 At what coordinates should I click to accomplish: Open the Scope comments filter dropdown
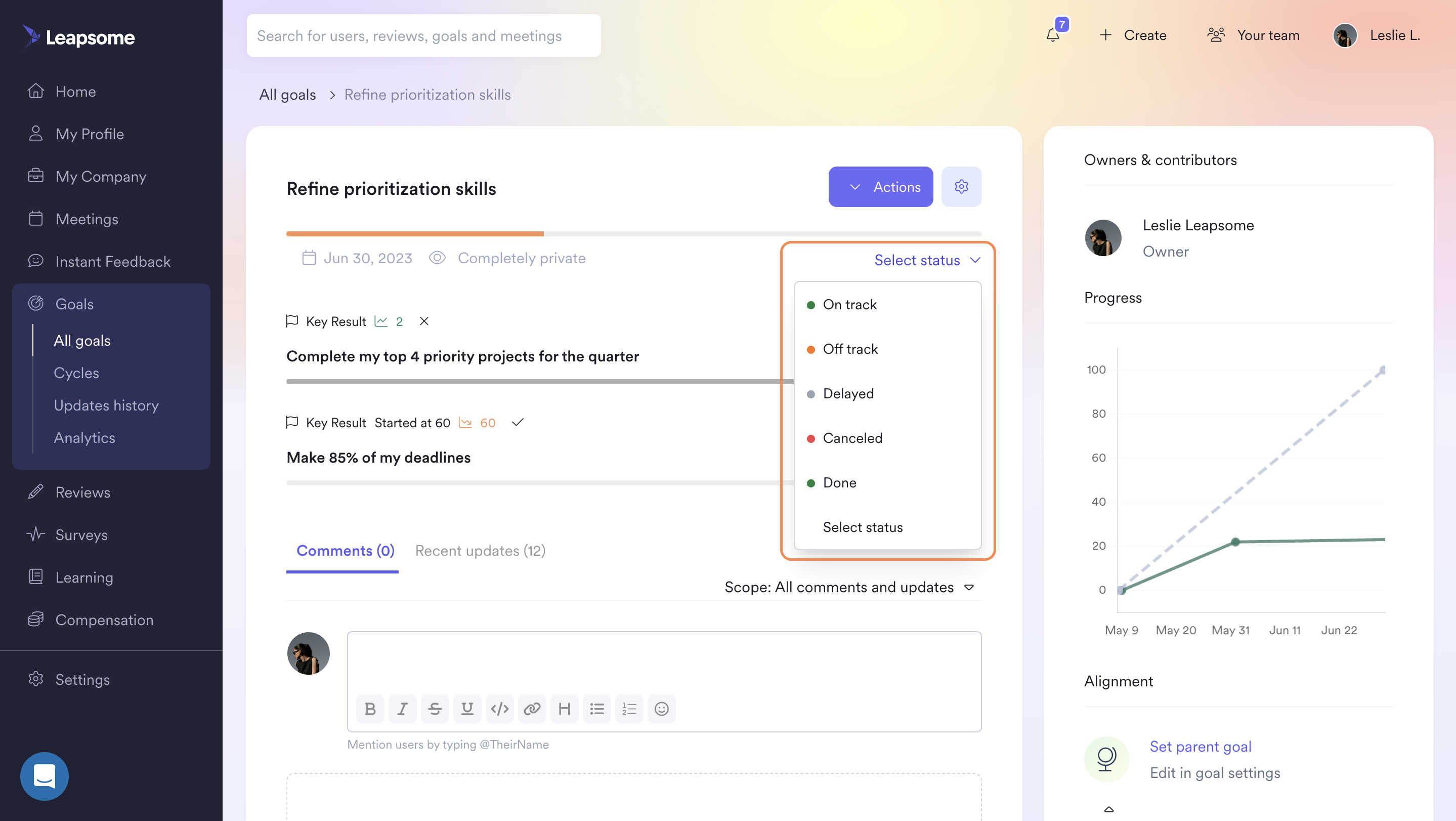coord(849,587)
